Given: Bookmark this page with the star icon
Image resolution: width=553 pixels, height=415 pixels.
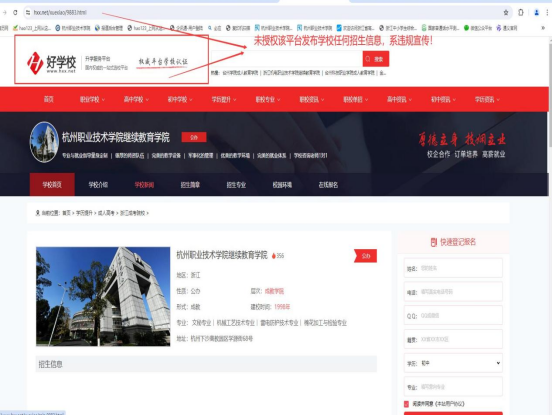Looking at the screenshot, I should click(506, 12).
